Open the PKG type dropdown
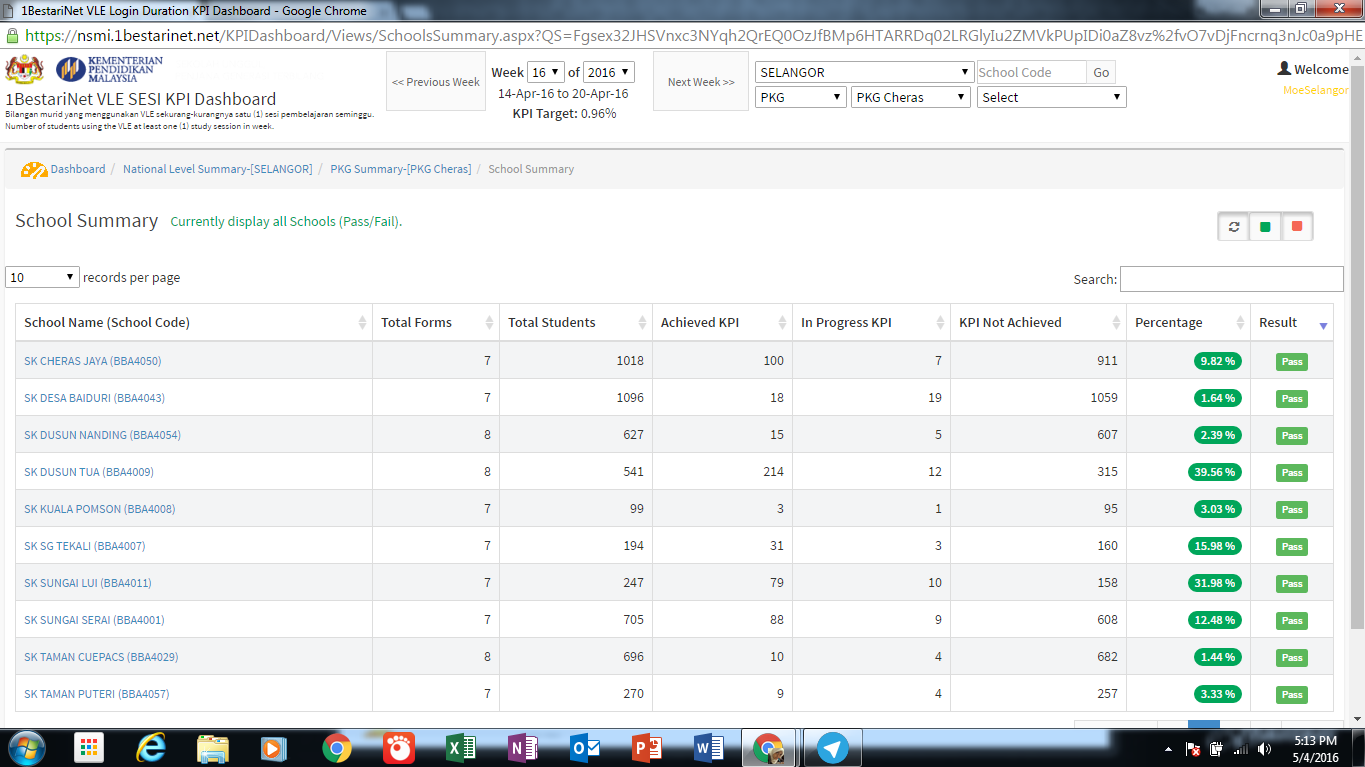Image resolution: width=1365 pixels, height=767 pixels. pos(802,97)
